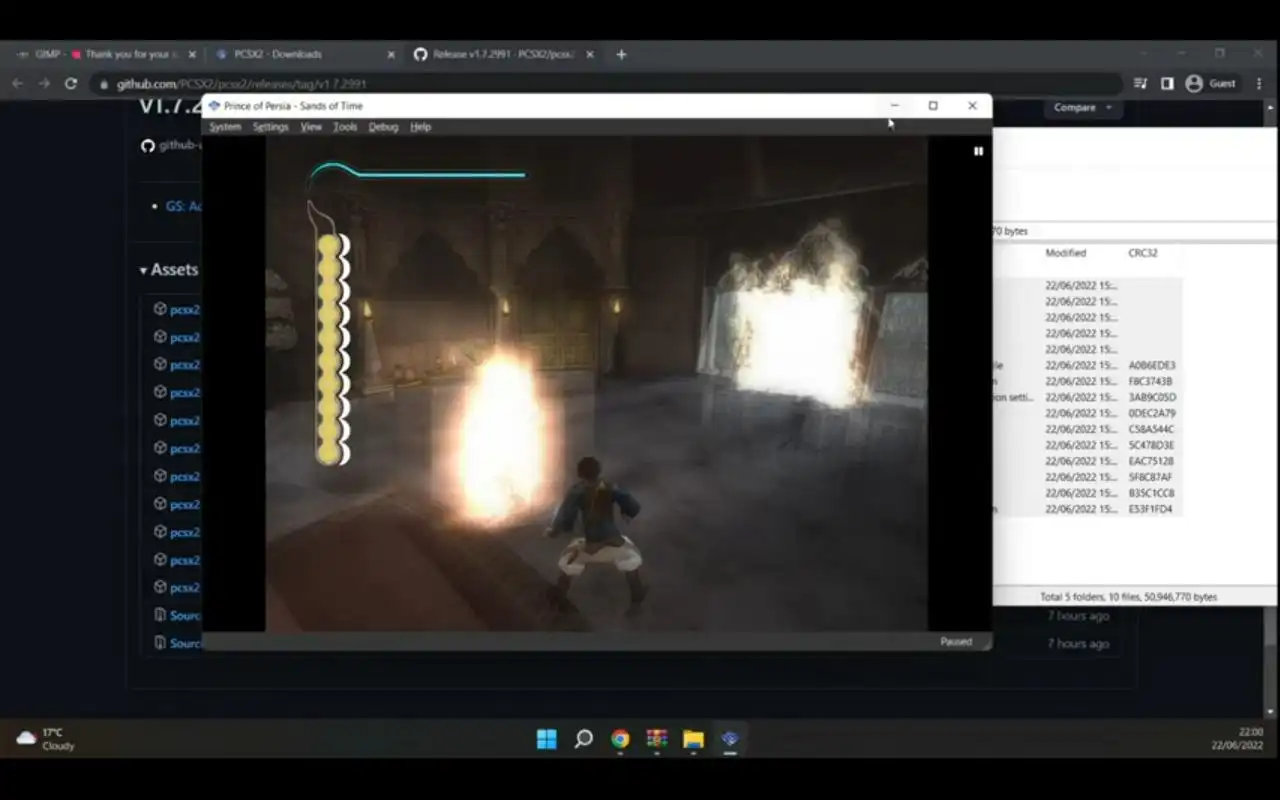The image size is (1280, 800).
Task: Select archive row with CRC 5C478D3E
Action: (x=1088, y=446)
